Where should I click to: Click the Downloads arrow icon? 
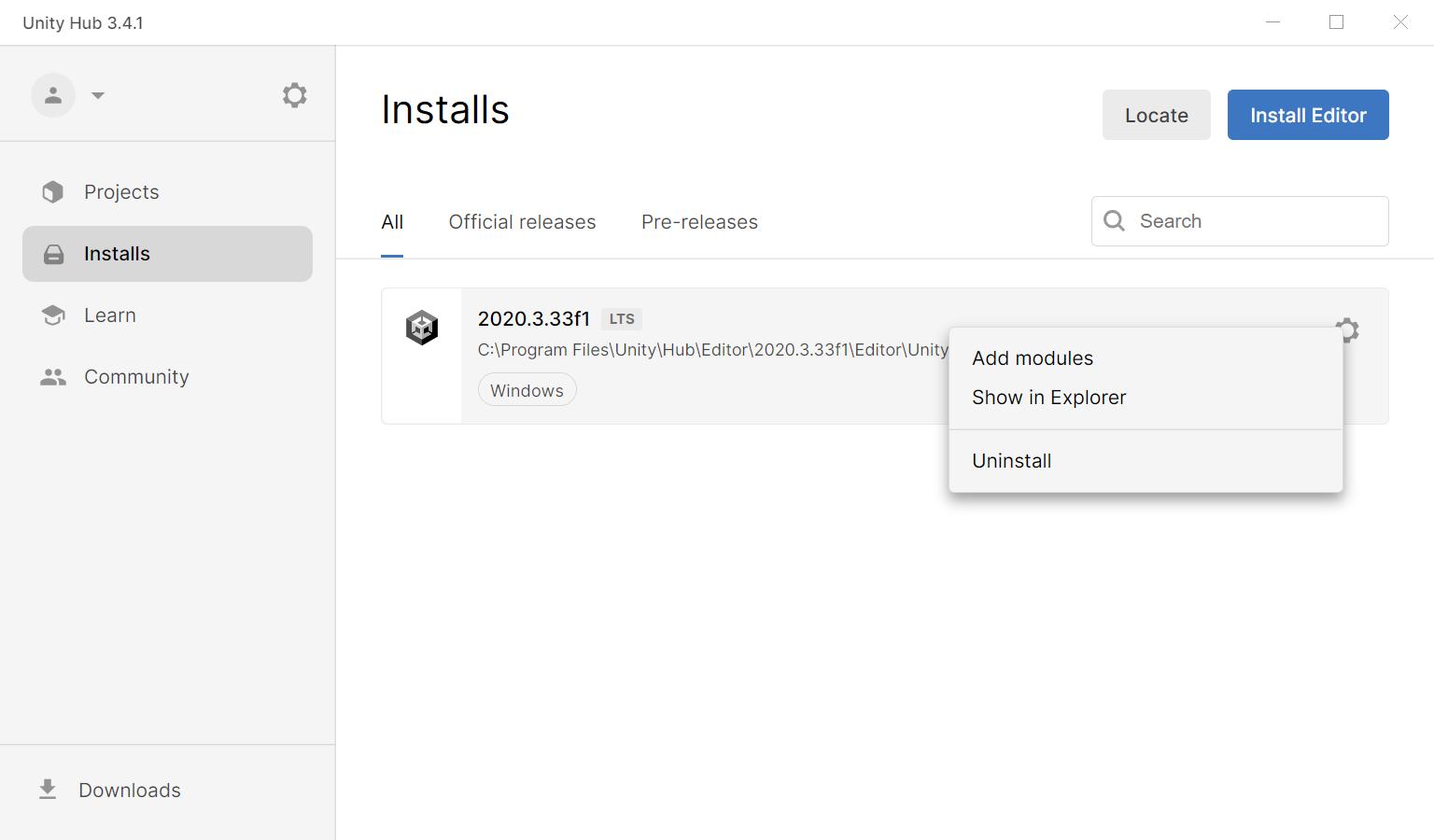click(x=48, y=790)
